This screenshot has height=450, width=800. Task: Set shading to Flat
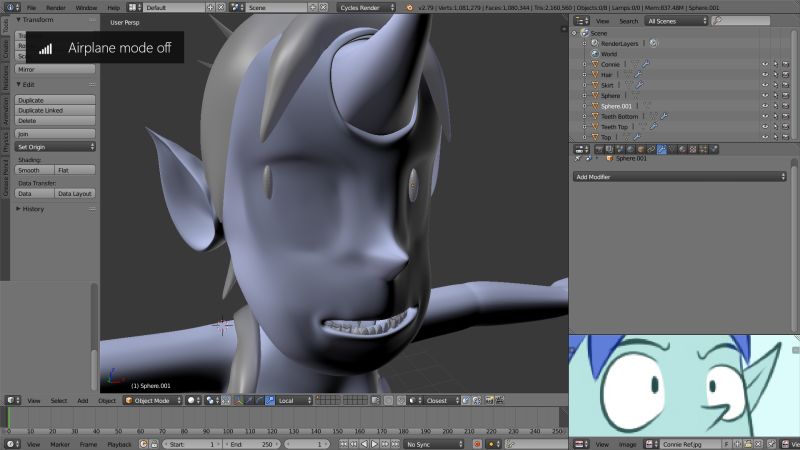pos(75,170)
